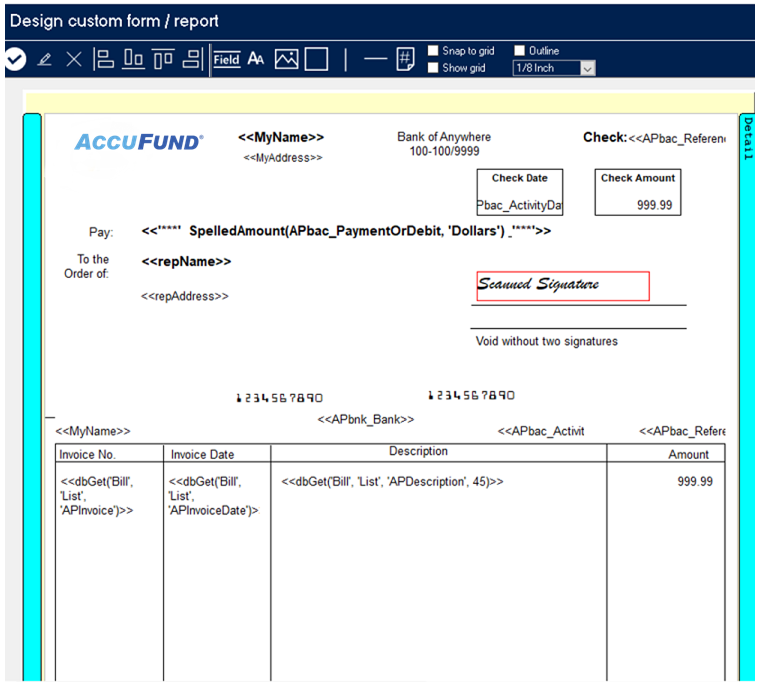Select the AA text label tool
This screenshot has height=687, width=762.
coord(256,60)
